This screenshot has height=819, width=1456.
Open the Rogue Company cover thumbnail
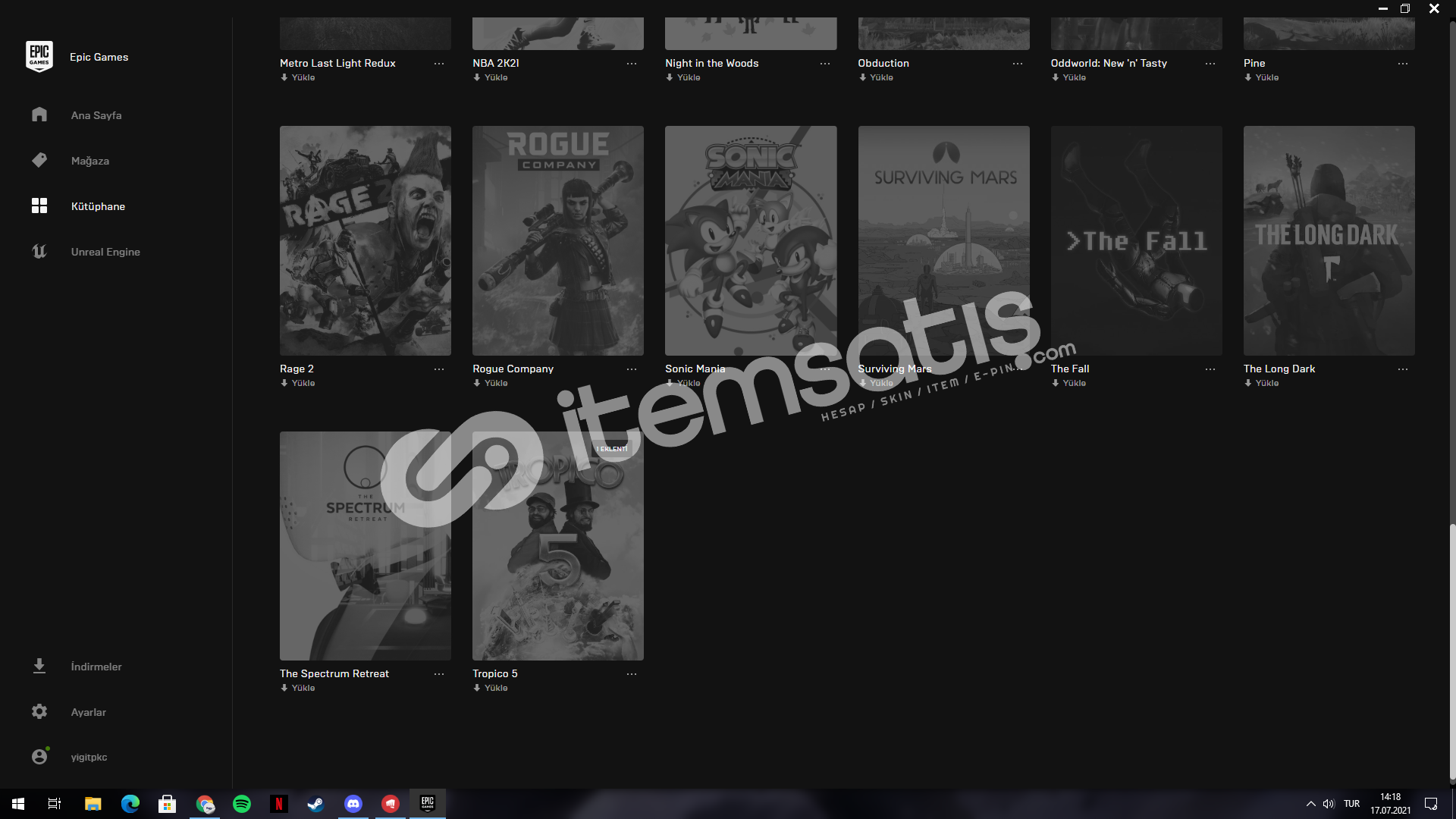click(558, 240)
